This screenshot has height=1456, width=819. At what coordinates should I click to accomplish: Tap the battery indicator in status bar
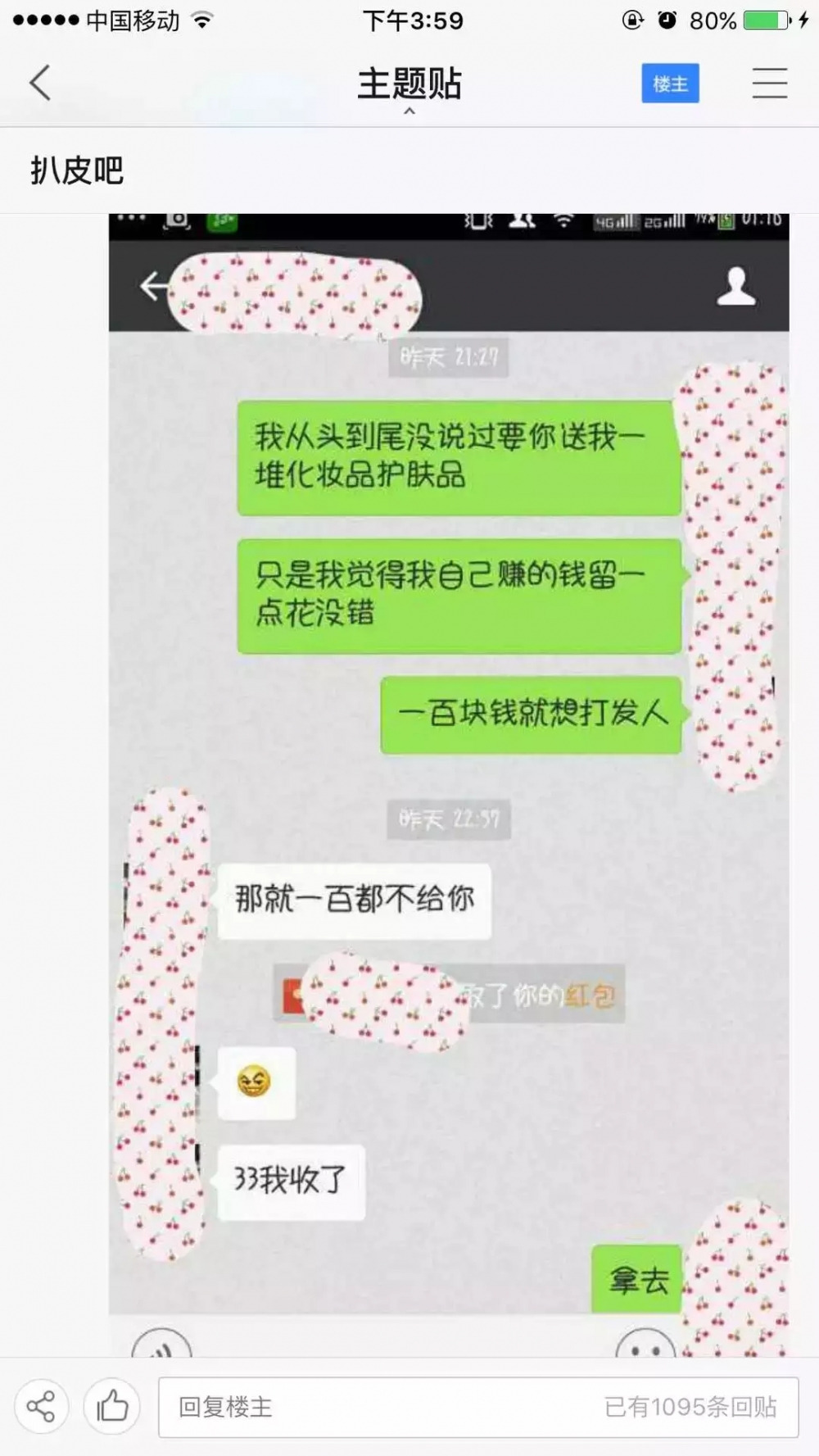[767, 20]
